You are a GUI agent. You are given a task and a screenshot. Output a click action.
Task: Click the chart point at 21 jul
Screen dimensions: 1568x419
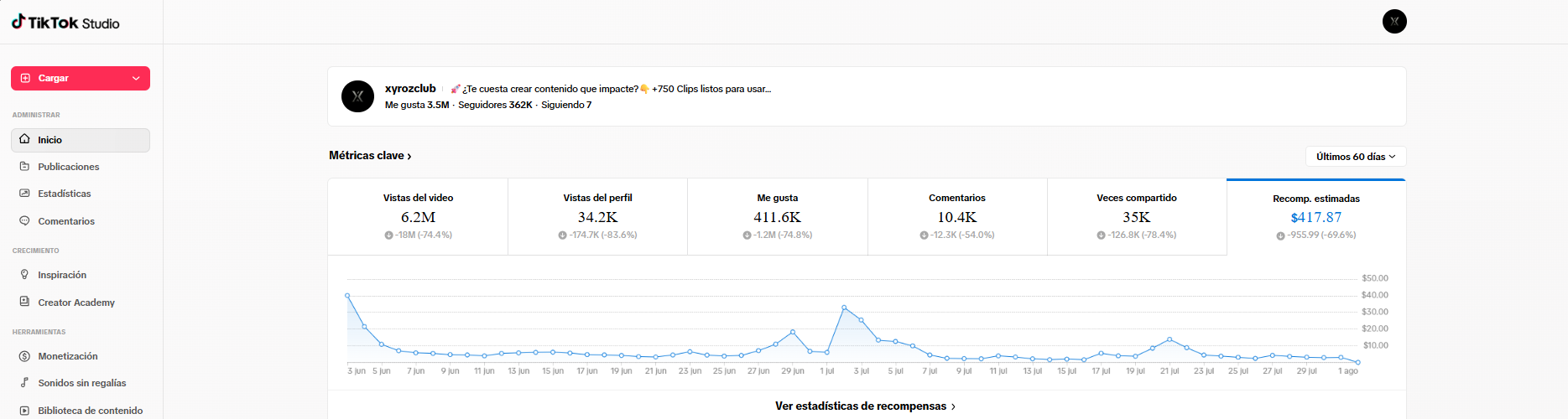[1169, 339]
